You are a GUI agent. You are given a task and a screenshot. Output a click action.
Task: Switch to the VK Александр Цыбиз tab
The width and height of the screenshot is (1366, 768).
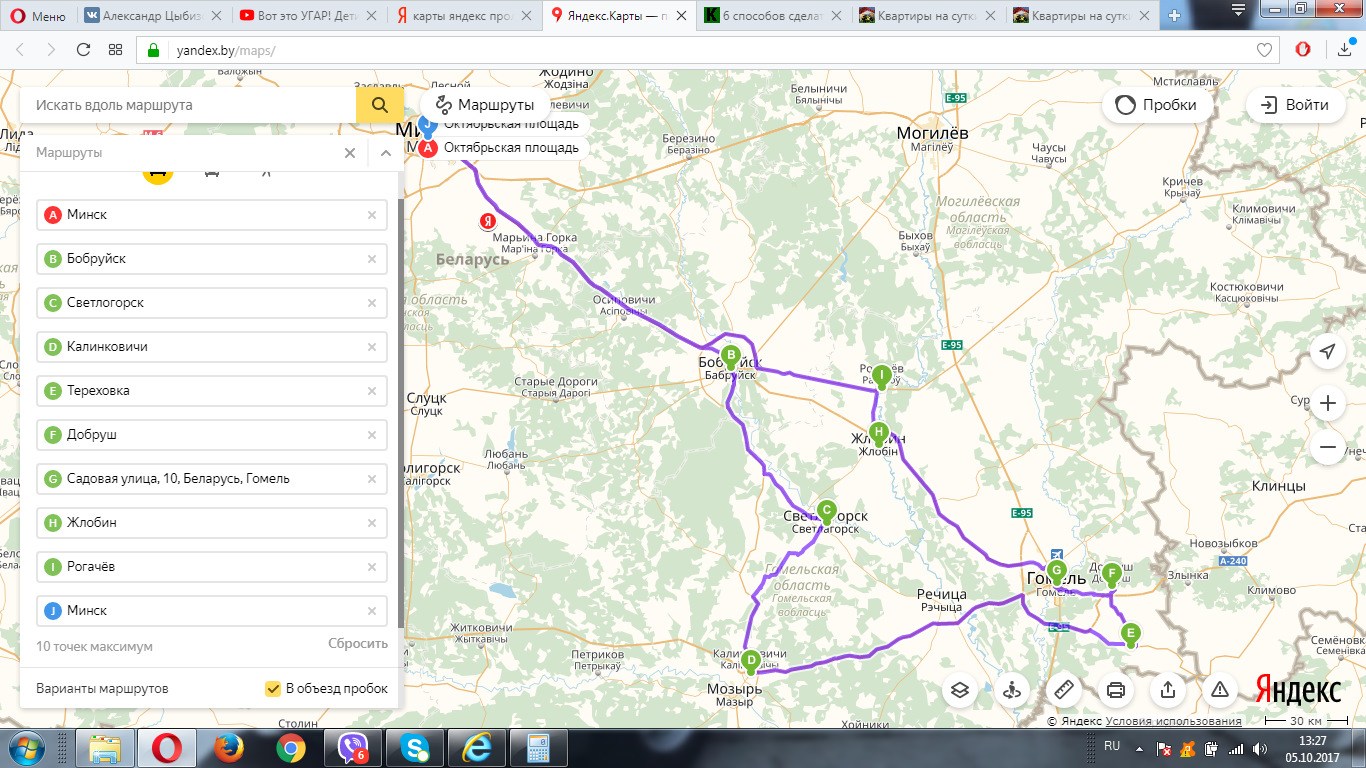[154, 16]
